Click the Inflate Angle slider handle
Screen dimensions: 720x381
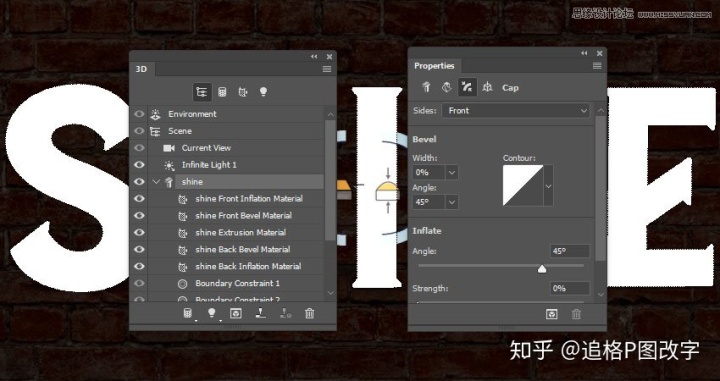542,269
